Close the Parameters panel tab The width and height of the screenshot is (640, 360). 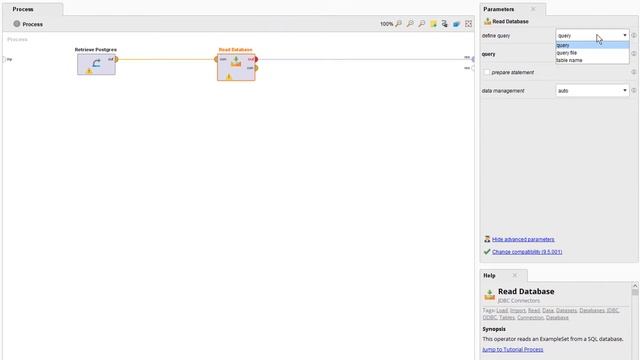coord(533,9)
